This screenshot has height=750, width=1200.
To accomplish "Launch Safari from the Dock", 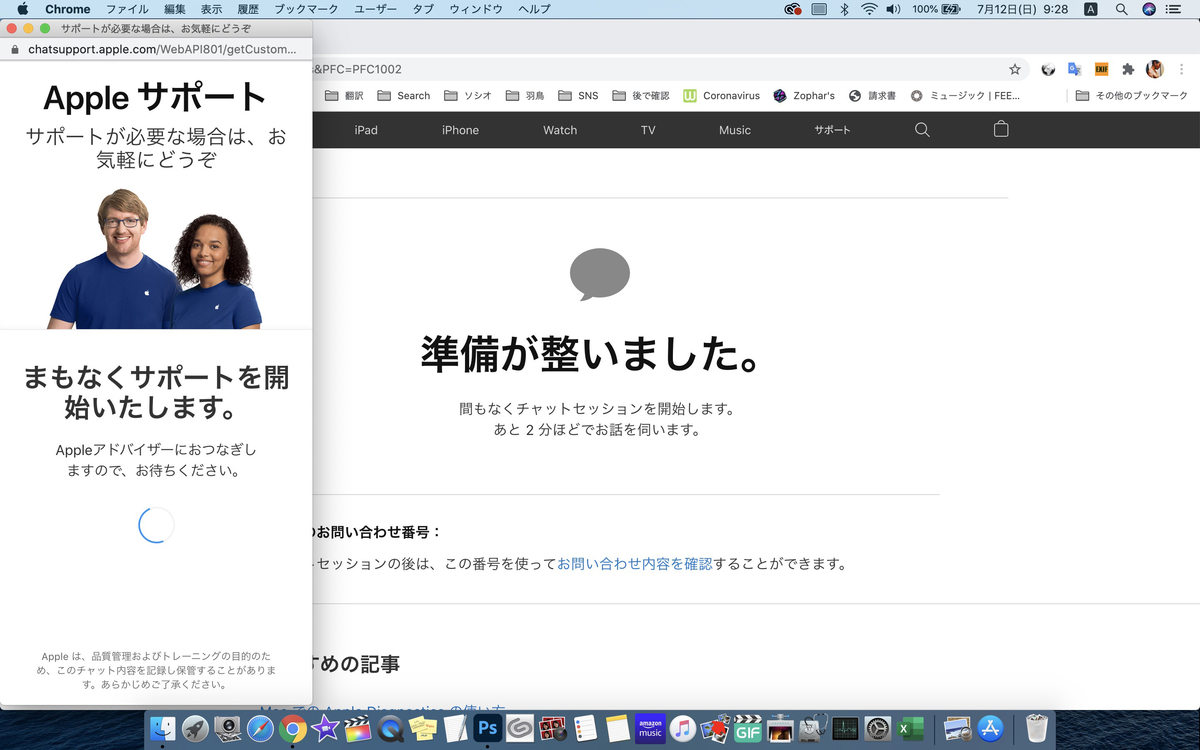I will (260, 728).
